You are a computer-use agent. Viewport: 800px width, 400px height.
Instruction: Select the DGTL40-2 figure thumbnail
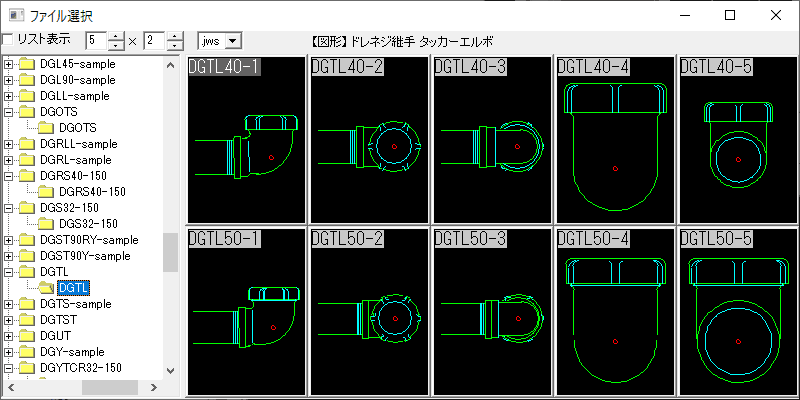point(369,140)
